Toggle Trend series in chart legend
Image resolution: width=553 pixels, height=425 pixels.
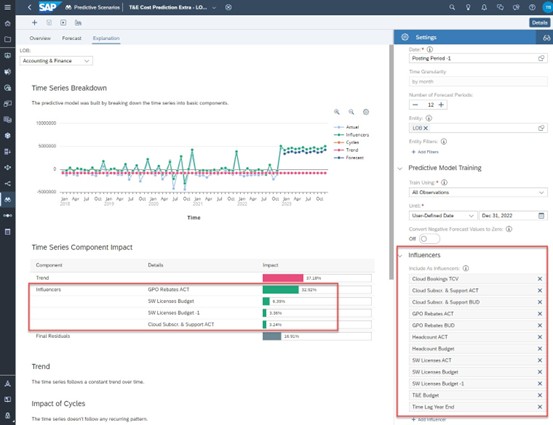[x=346, y=150]
